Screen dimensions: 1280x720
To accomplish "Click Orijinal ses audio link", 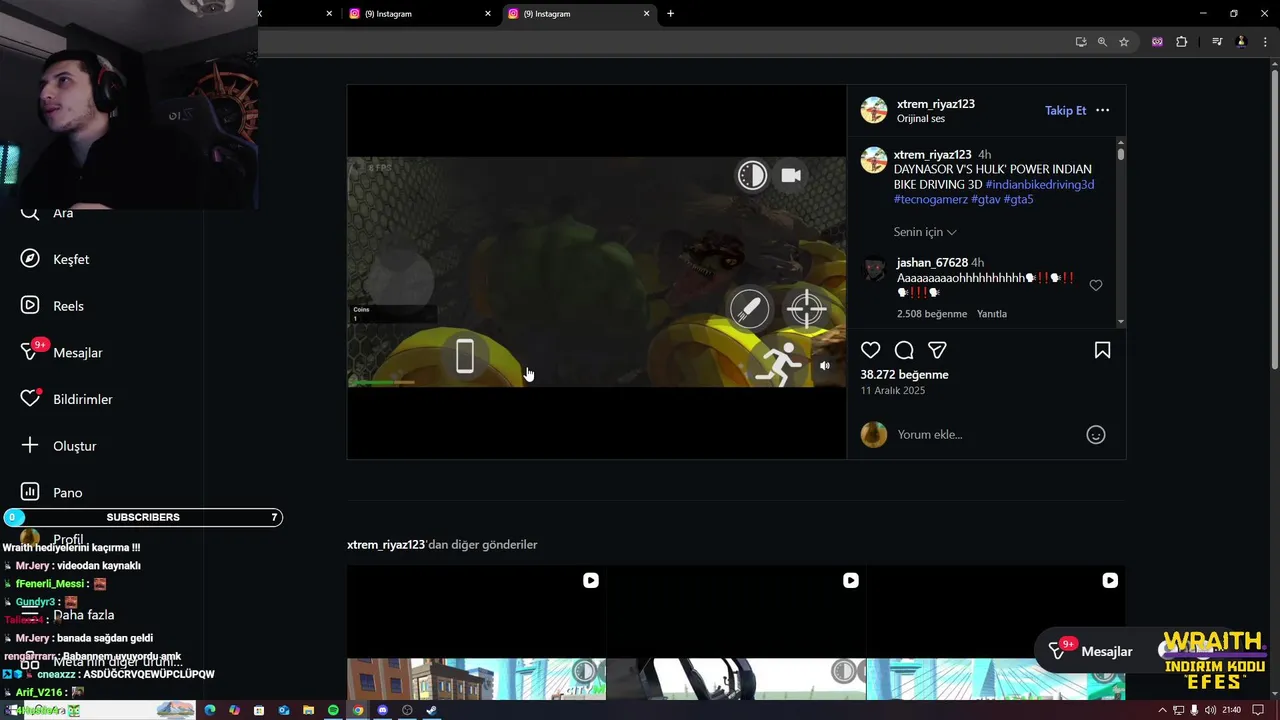I will tap(921, 119).
